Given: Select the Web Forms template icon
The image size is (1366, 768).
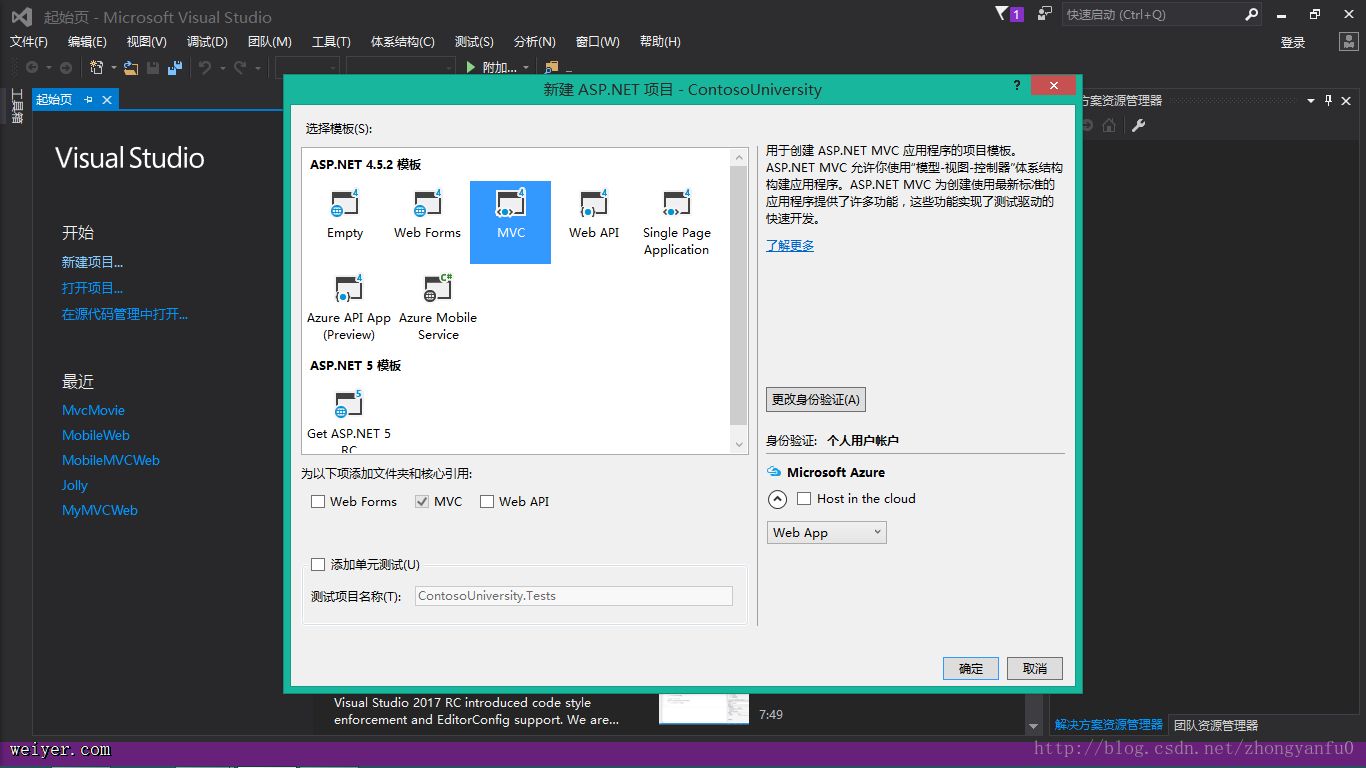Looking at the screenshot, I should pyautogui.click(x=428, y=205).
